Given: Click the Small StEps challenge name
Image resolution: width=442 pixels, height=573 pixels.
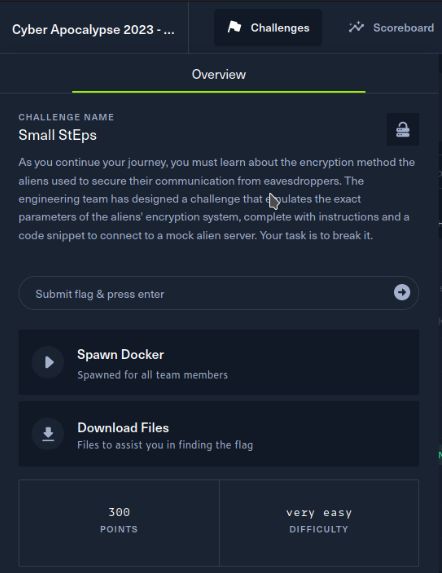Looking at the screenshot, I should (x=58, y=135).
